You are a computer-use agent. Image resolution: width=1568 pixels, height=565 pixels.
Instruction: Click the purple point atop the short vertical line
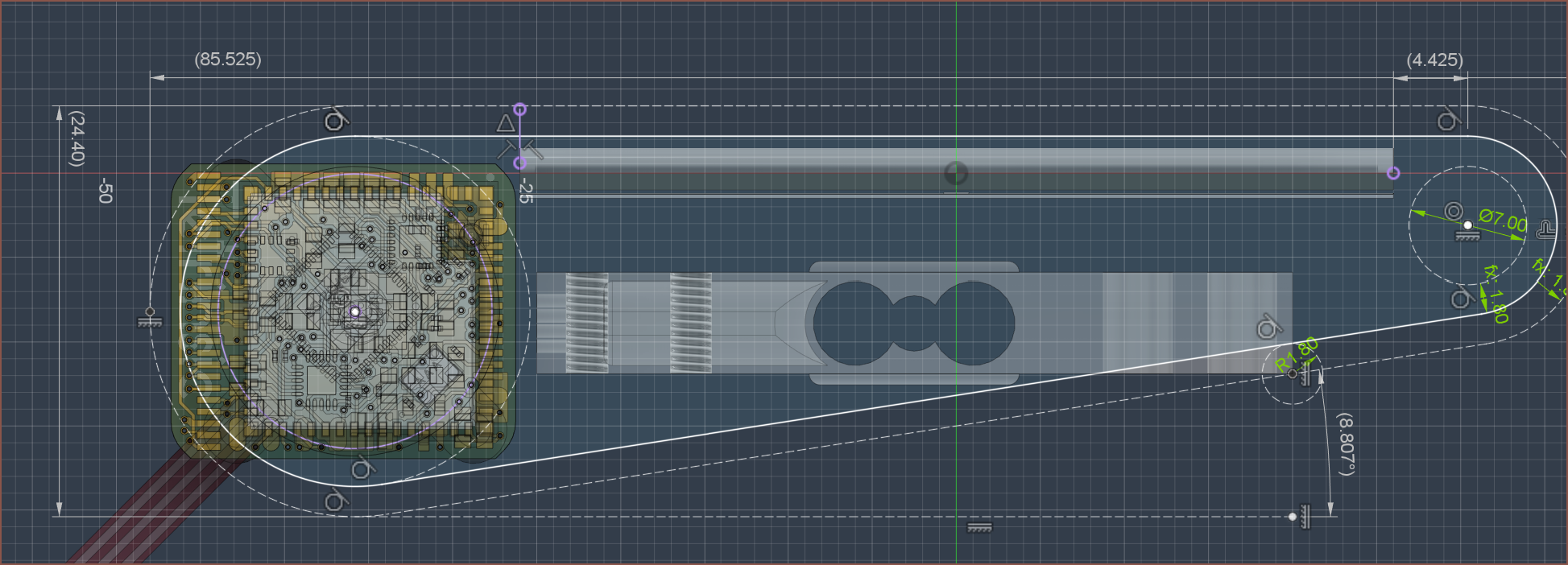pyautogui.click(x=520, y=109)
